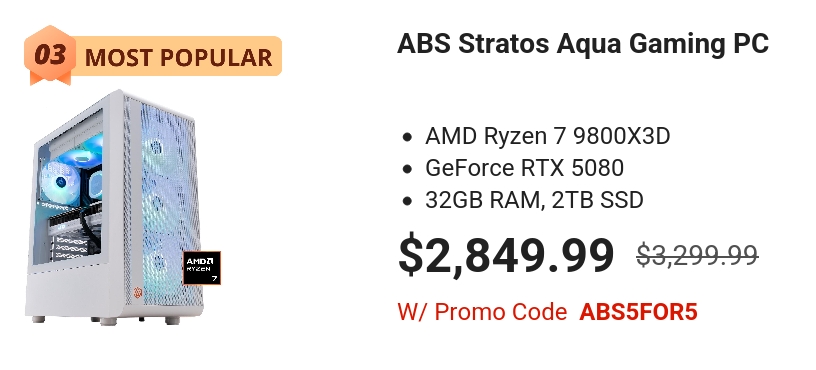Click the 32GB RAM, 2TB SSD spec
Screen dimensions: 816x370
534,200
